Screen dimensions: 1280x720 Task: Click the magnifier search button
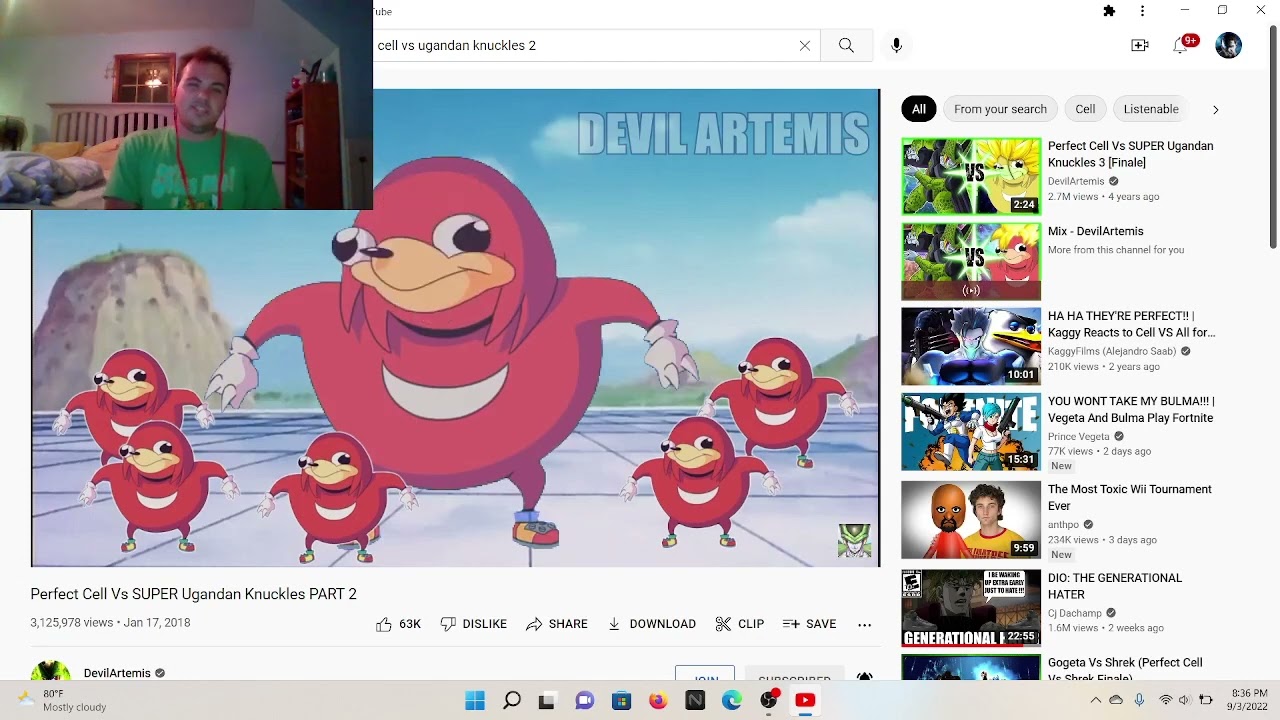point(846,45)
